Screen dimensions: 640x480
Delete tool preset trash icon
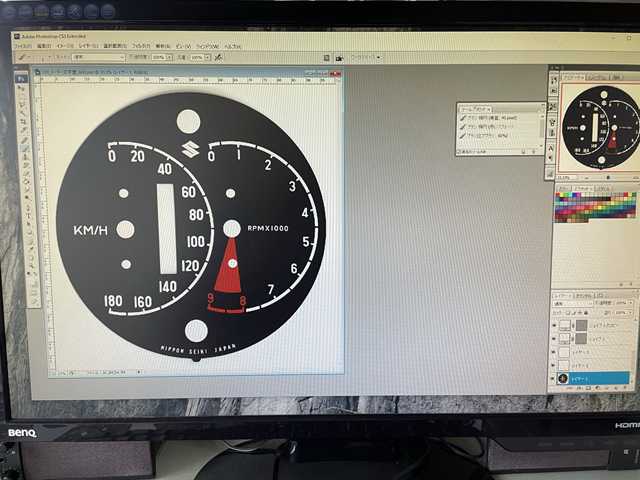[533, 151]
